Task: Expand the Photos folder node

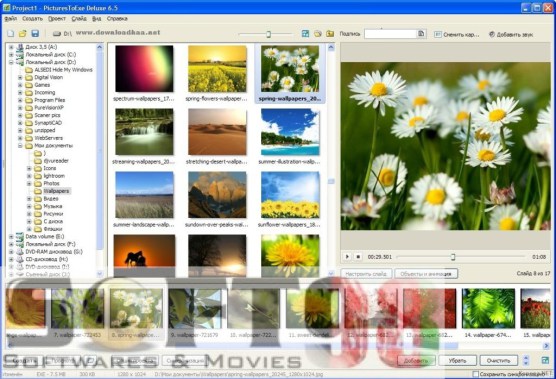Action: tap(29, 184)
